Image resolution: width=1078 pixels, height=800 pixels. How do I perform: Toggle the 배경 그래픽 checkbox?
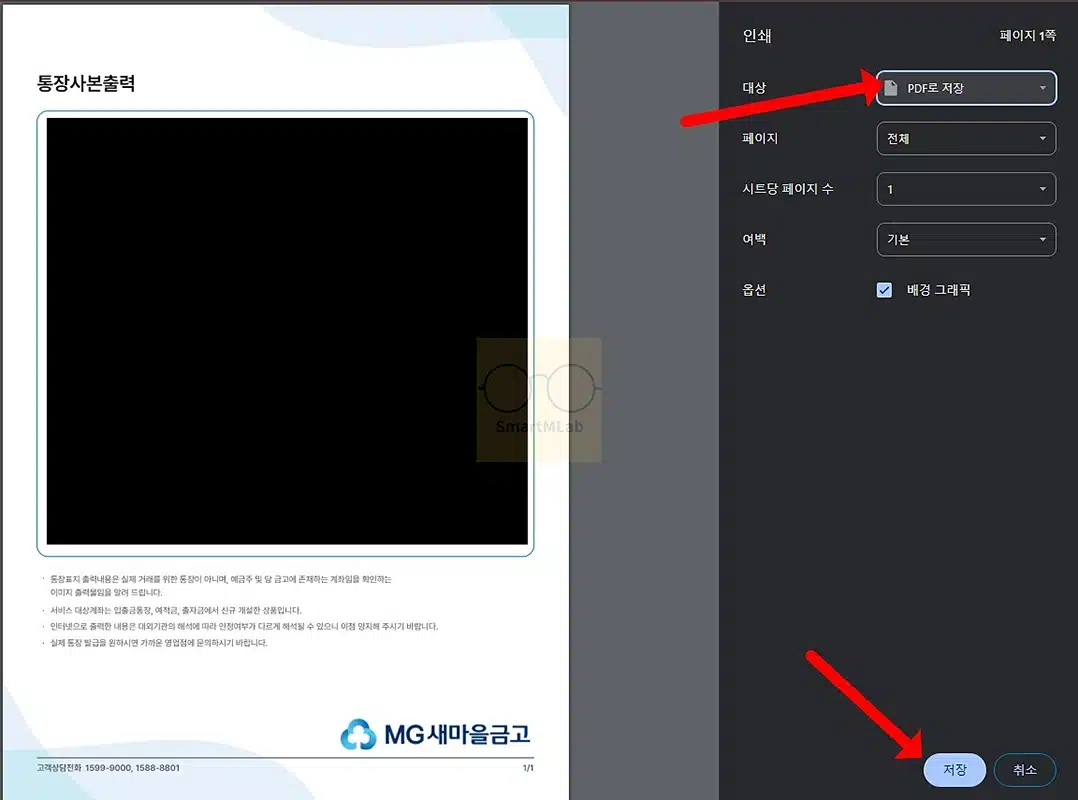pos(884,290)
